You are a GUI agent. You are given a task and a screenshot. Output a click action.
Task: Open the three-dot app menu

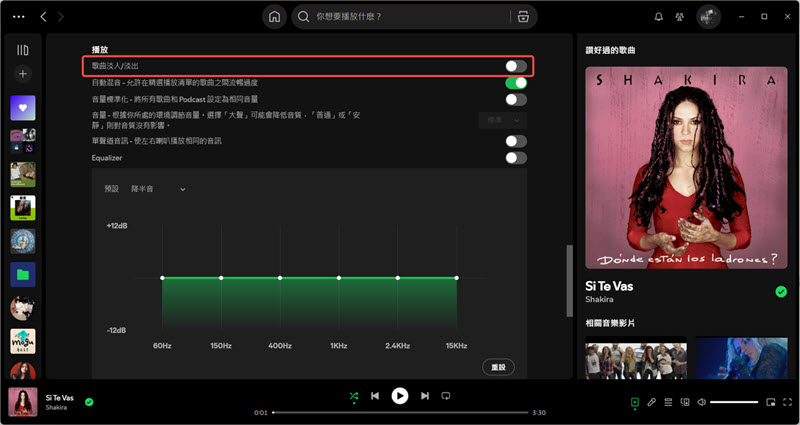(x=18, y=17)
